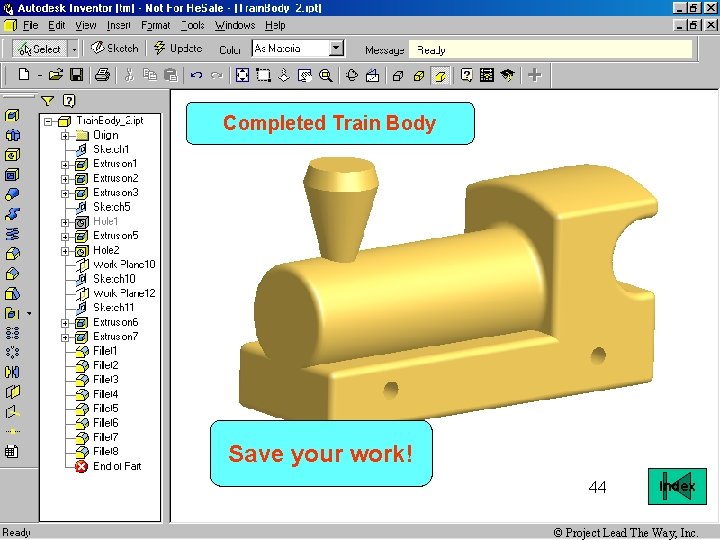Click the magnifier Zoom icon
This screenshot has width=720, height=540.
[x=326, y=75]
